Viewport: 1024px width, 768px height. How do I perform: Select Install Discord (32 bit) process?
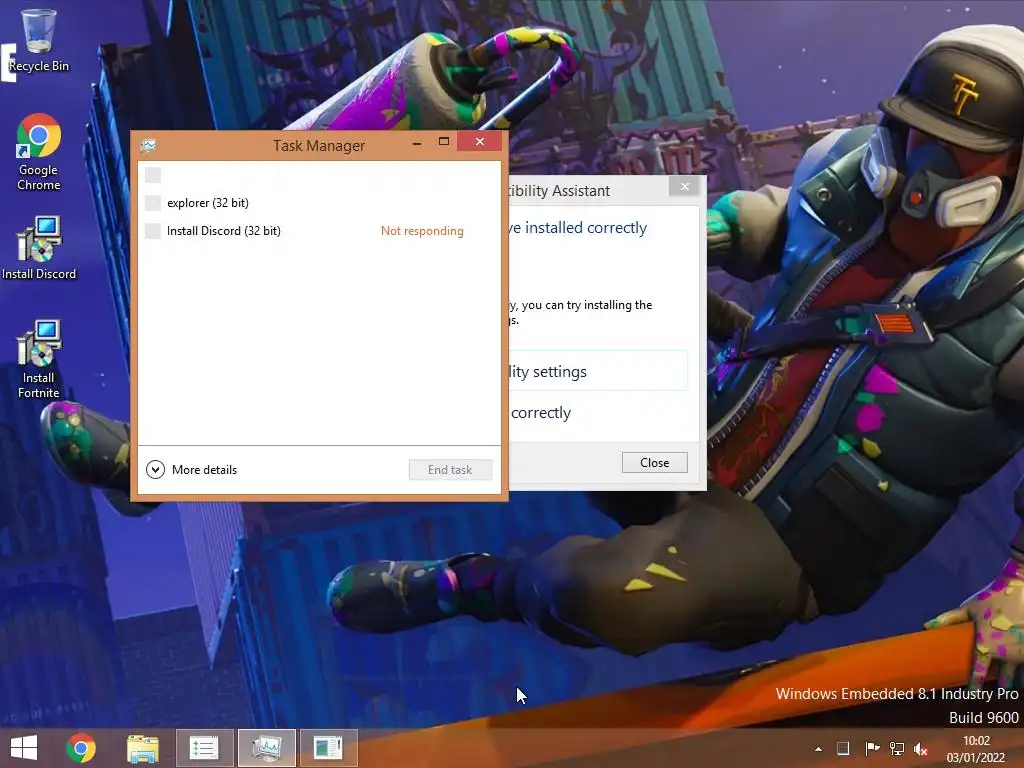click(x=319, y=231)
